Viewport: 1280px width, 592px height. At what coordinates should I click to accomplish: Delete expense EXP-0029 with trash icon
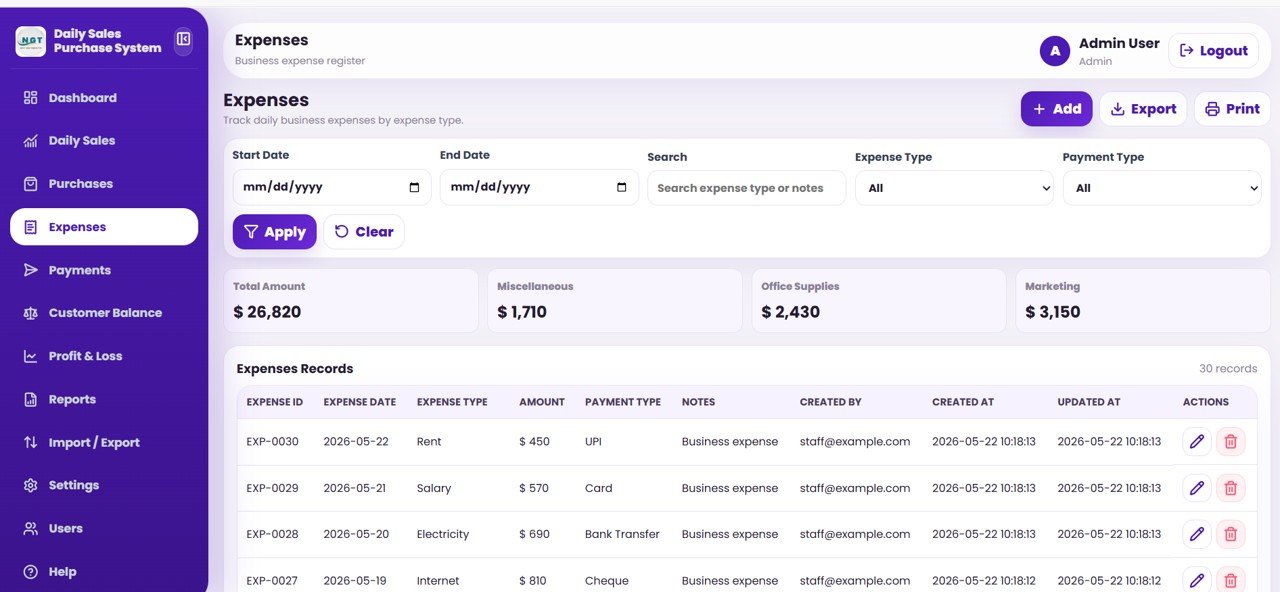[1231, 488]
